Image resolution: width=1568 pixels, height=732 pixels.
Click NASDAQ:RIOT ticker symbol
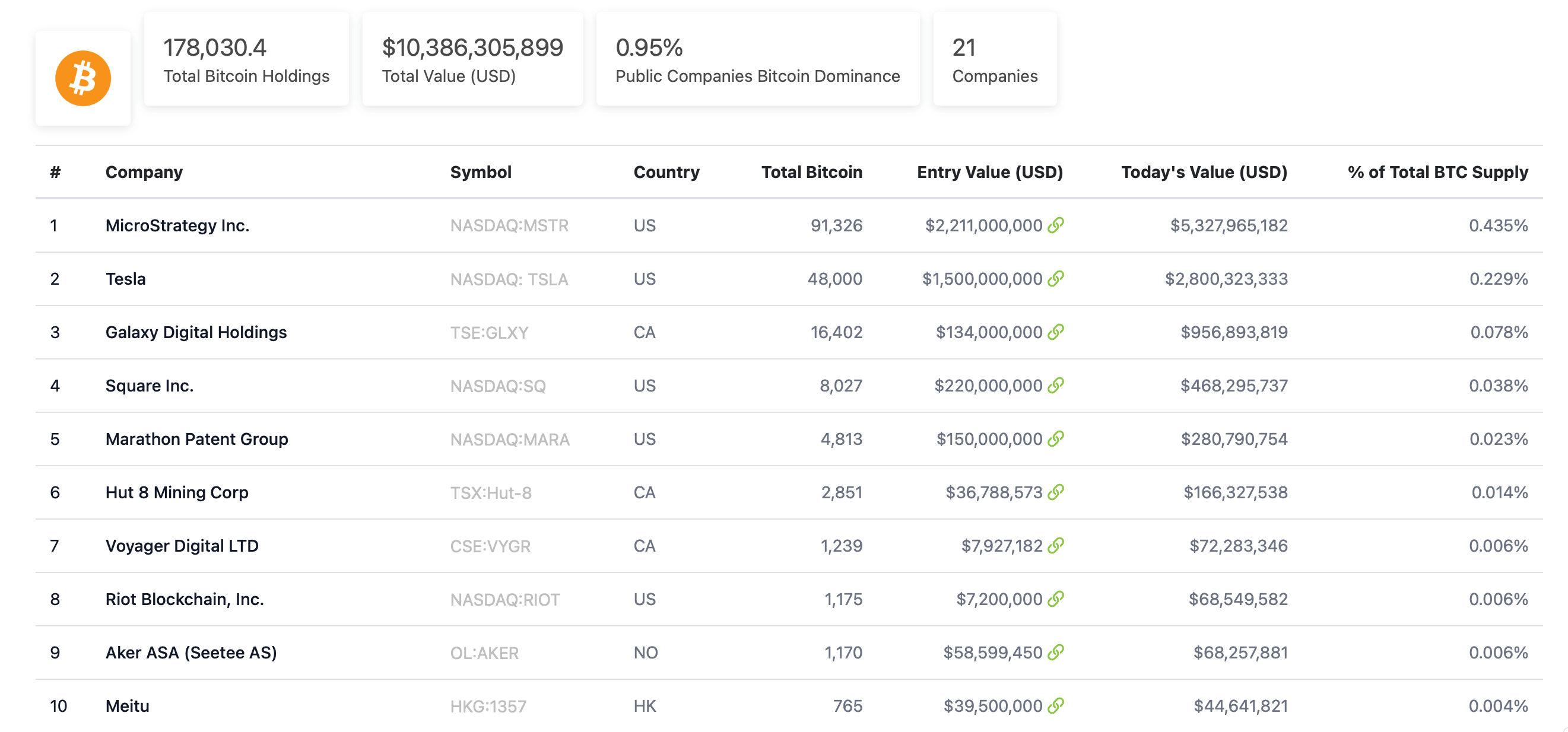[504, 600]
